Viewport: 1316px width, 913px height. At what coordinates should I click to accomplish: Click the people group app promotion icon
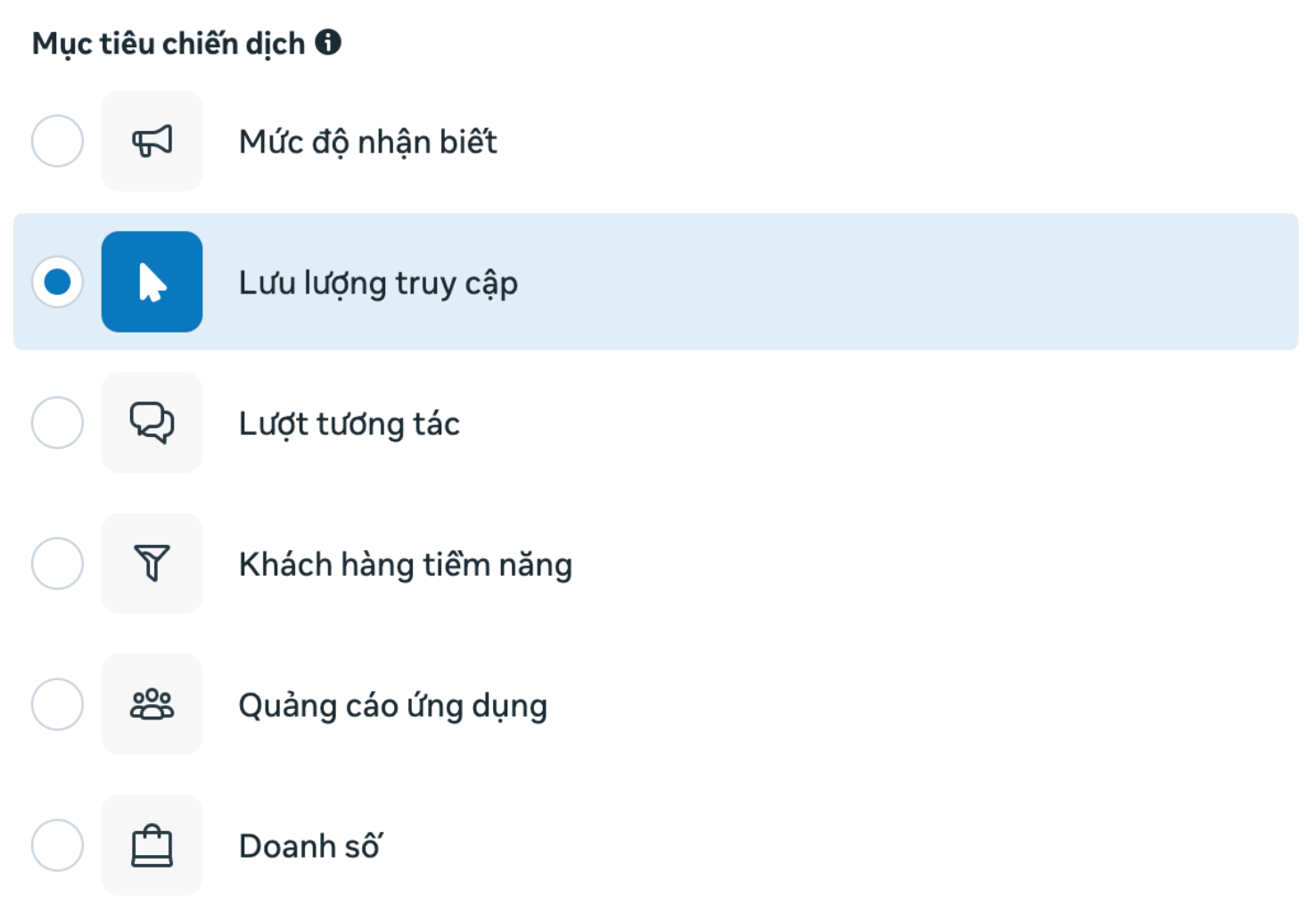pyautogui.click(x=152, y=704)
